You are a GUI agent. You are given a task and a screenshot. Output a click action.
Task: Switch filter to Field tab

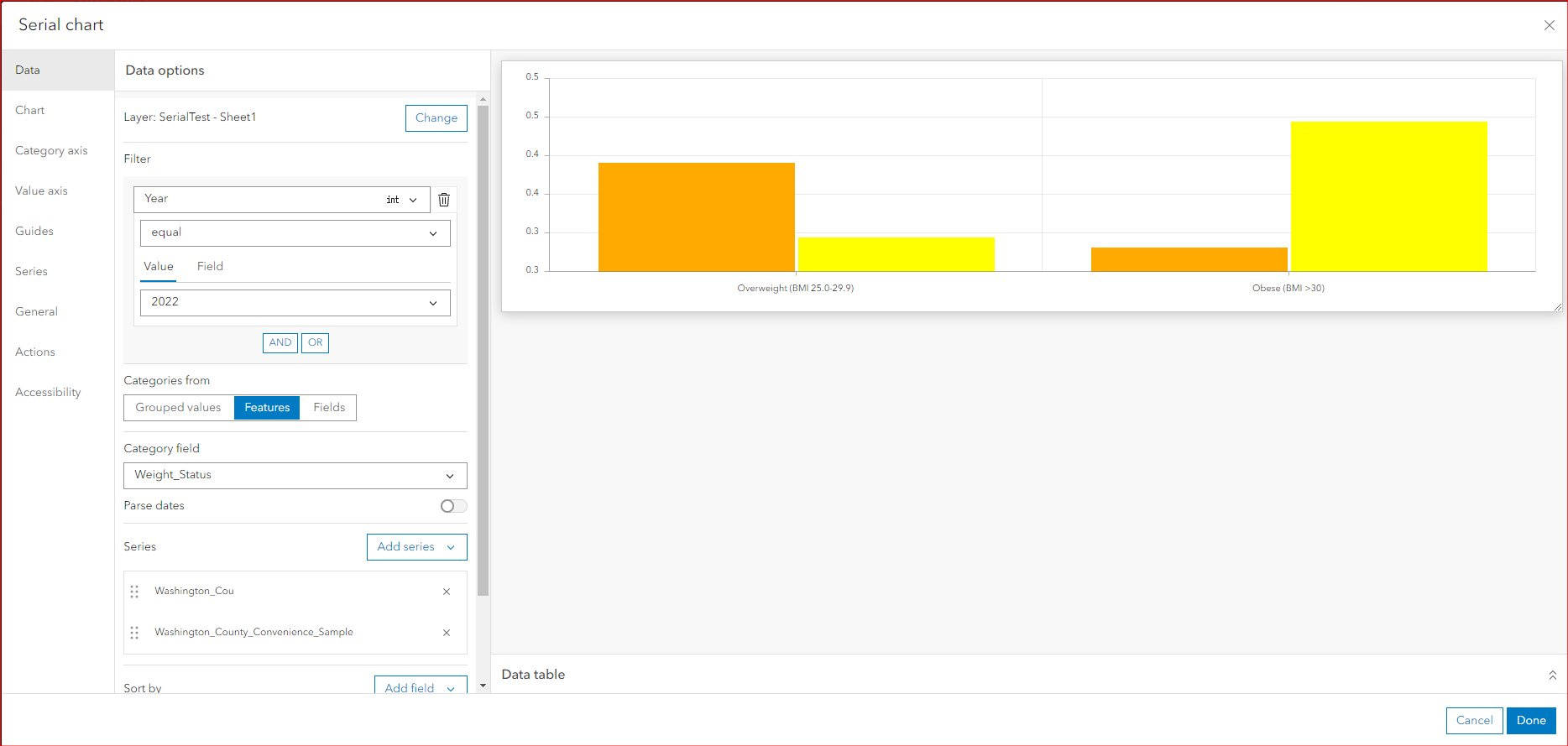tap(210, 267)
